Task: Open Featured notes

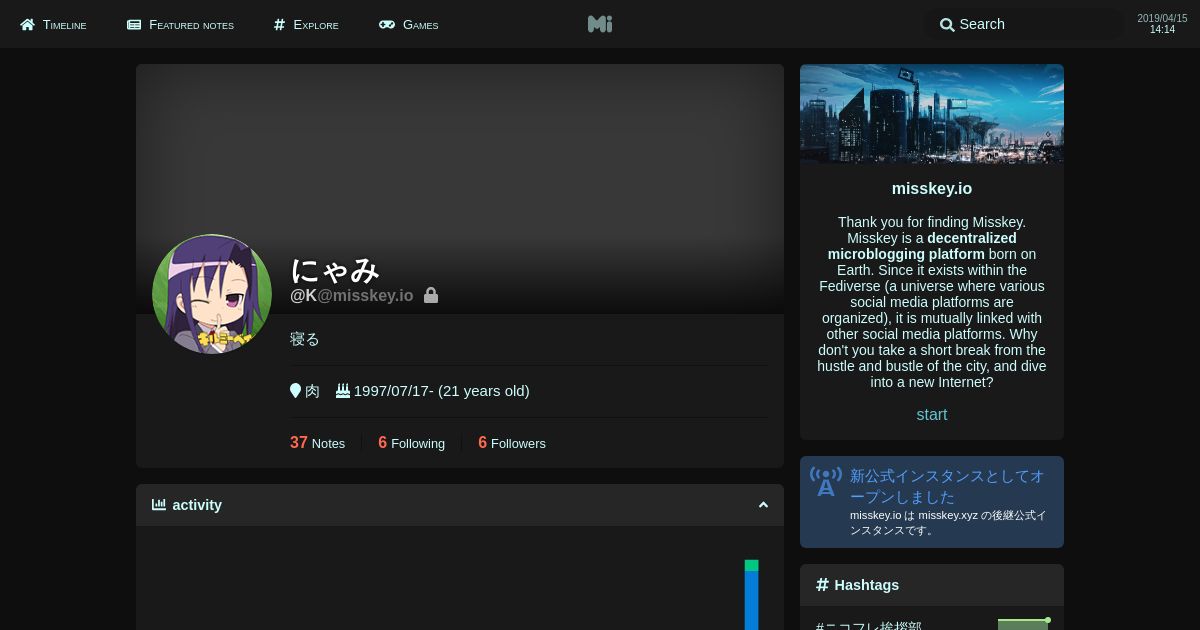Action: [x=180, y=24]
